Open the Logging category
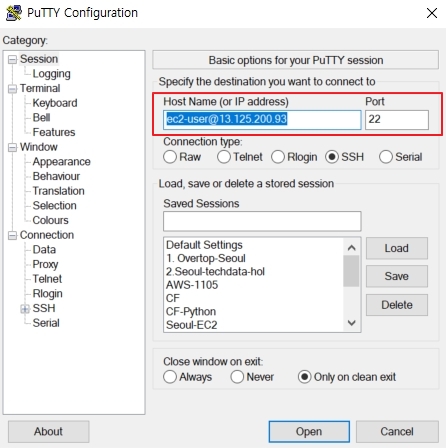The height and width of the screenshot is (448, 446). 51,74
